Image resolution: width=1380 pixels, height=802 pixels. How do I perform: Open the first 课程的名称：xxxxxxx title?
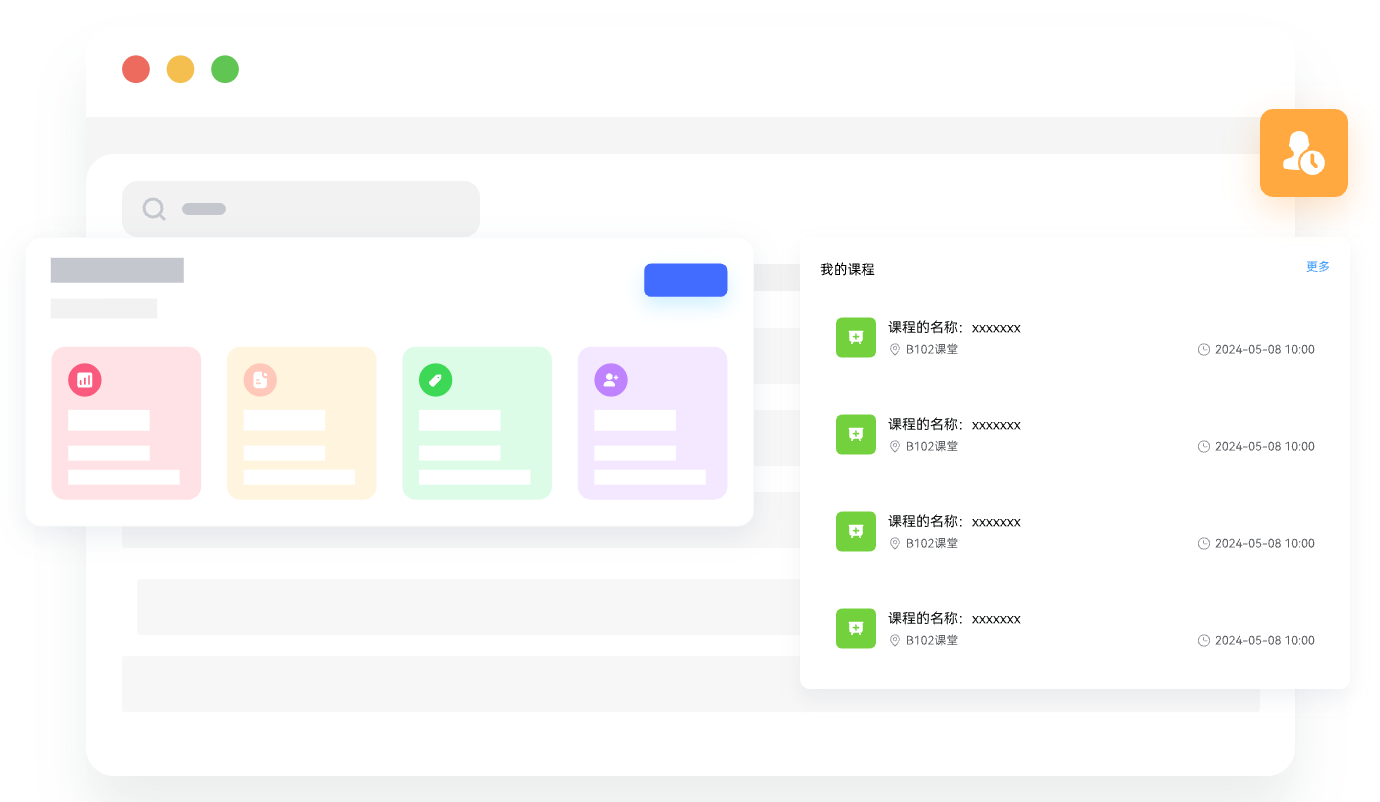point(954,327)
